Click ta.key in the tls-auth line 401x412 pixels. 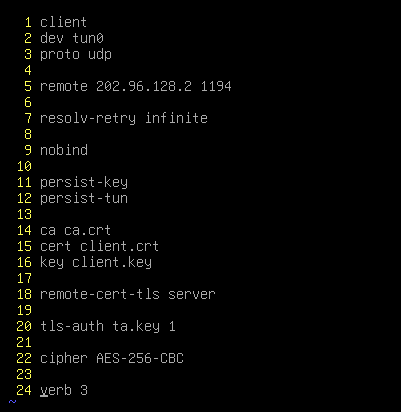(x=136, y=327)
